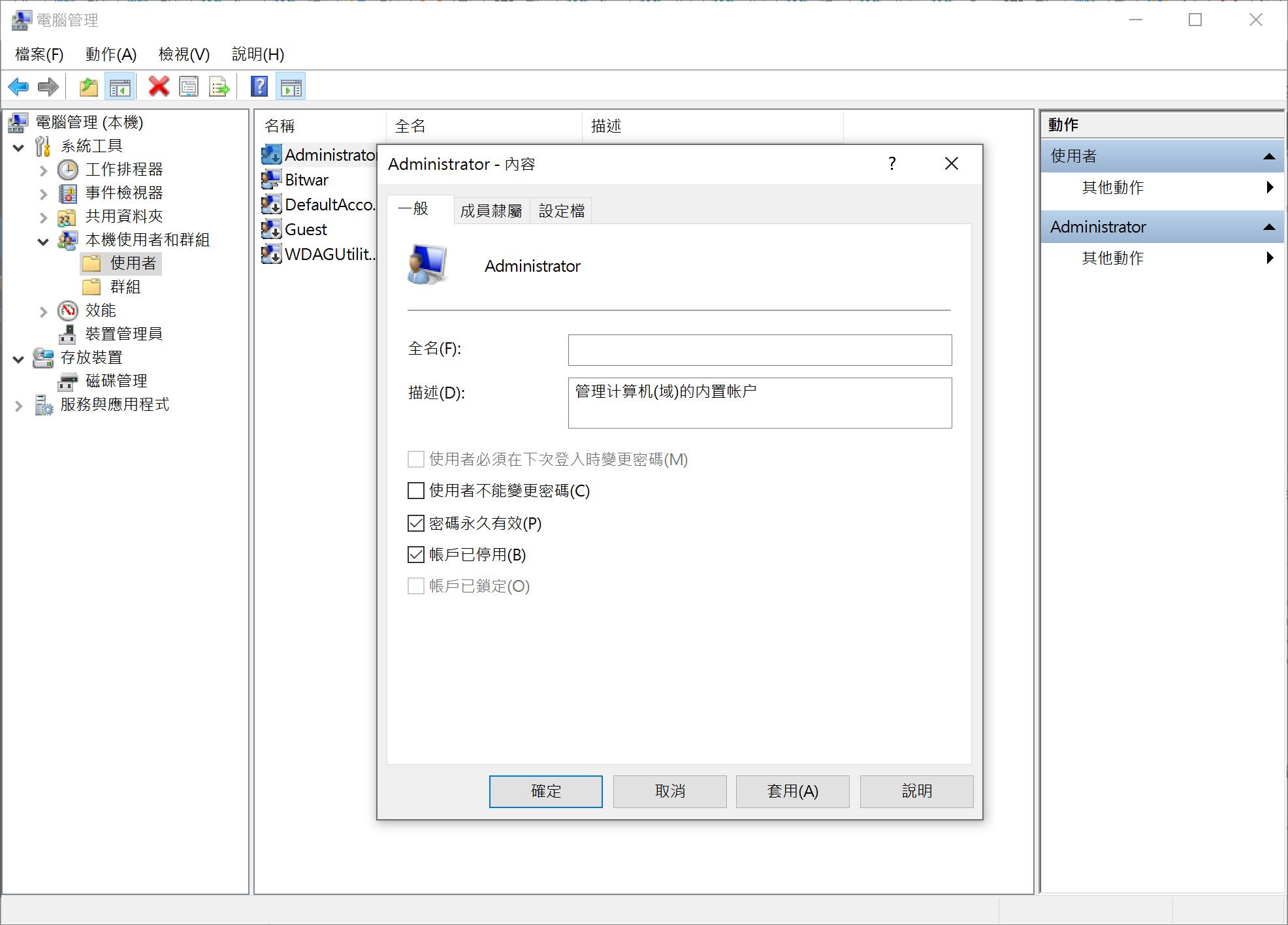Click the dialog's ? help button
This screenshot has width=1288, height=925.
point(892,164)
